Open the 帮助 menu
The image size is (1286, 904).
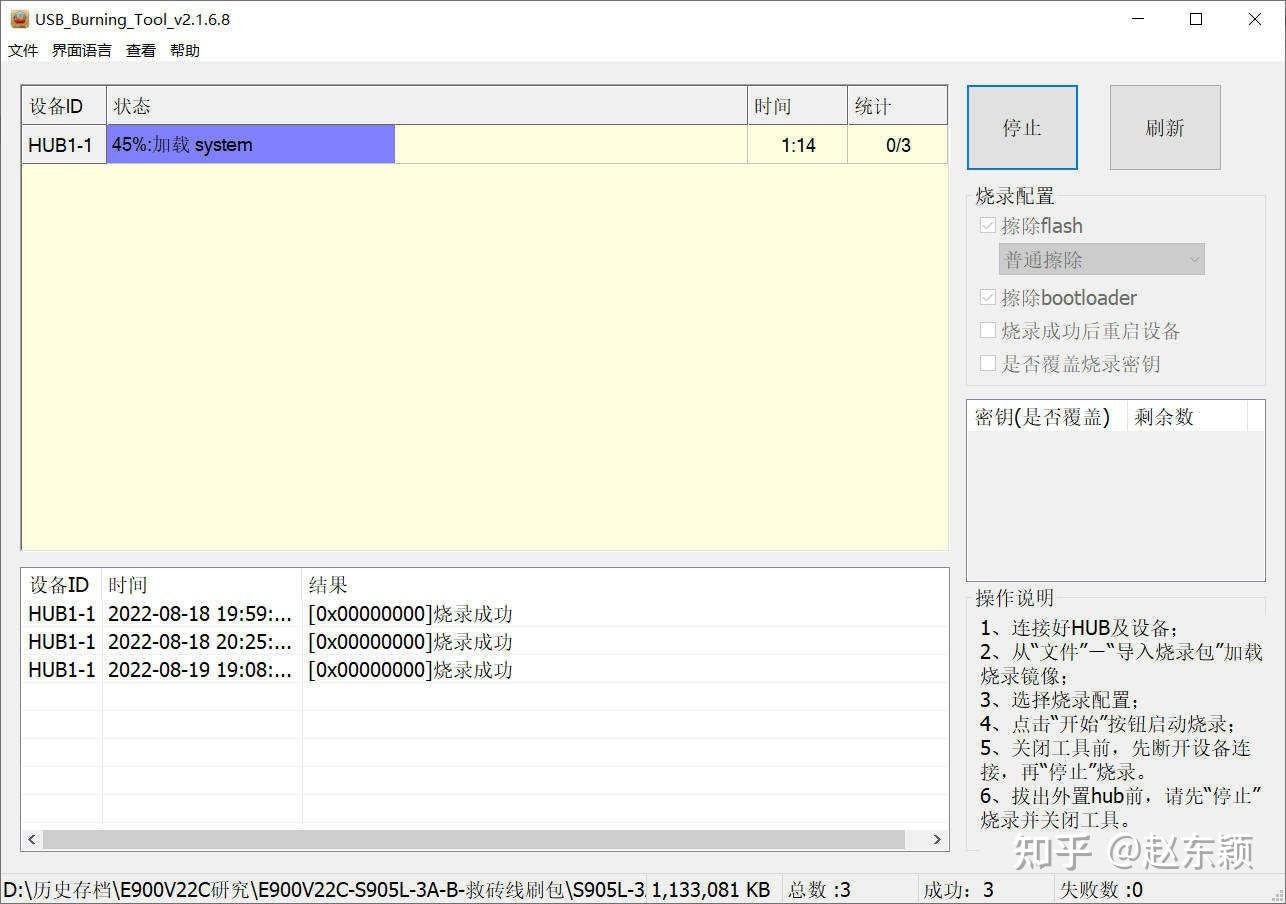pos(184,50)
